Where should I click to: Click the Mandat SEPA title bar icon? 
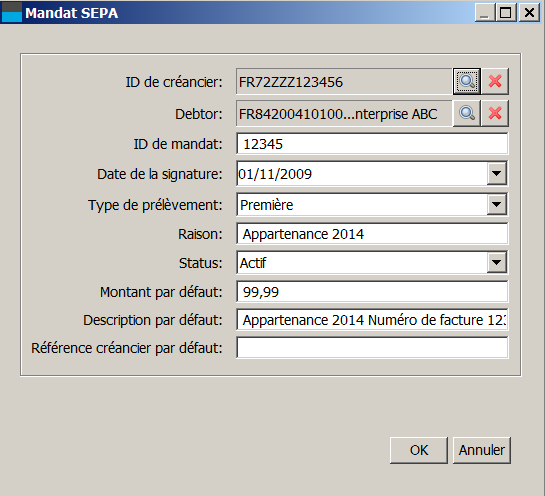[12, 13]
